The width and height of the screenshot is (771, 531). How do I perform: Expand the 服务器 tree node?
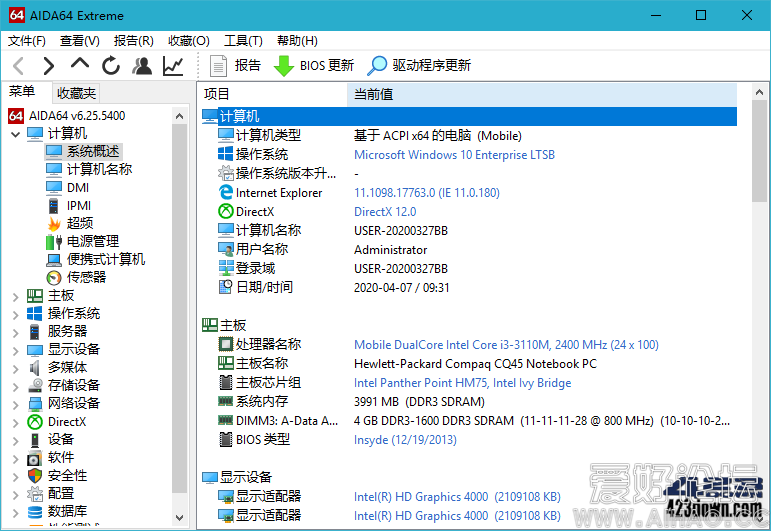pos(15,332)
